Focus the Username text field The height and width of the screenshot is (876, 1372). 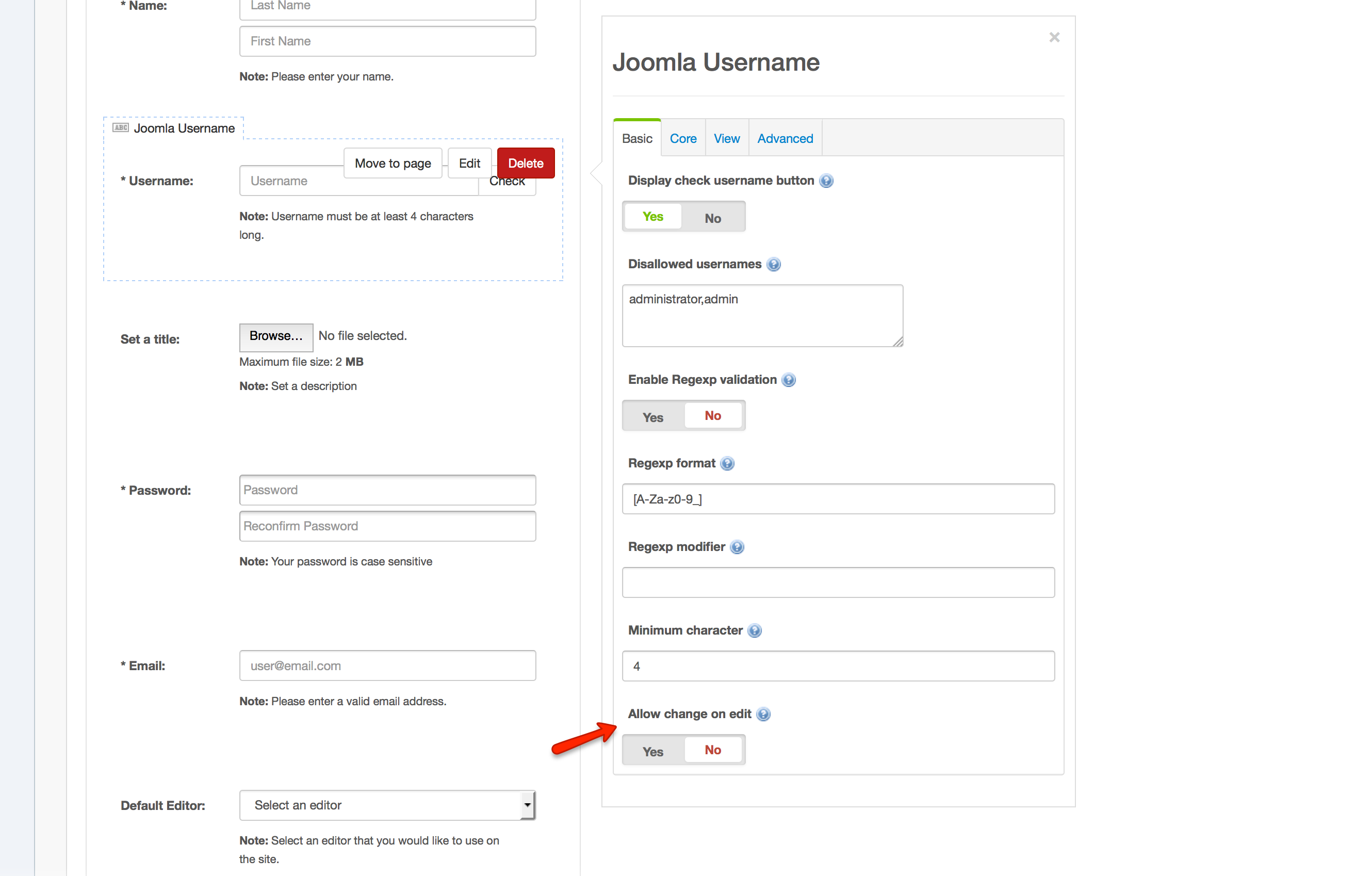point(359,181)
